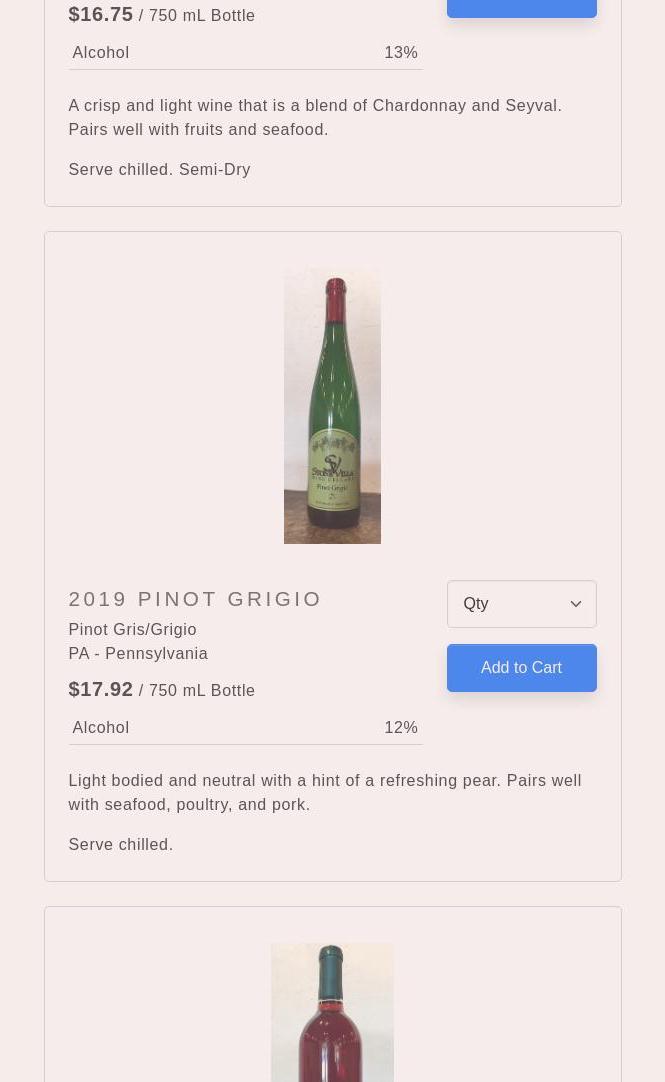This screenshot has height=1082, width=665.
Task: Click "750 mL Bottle" beside $17.92
Action: click(201, 690)
